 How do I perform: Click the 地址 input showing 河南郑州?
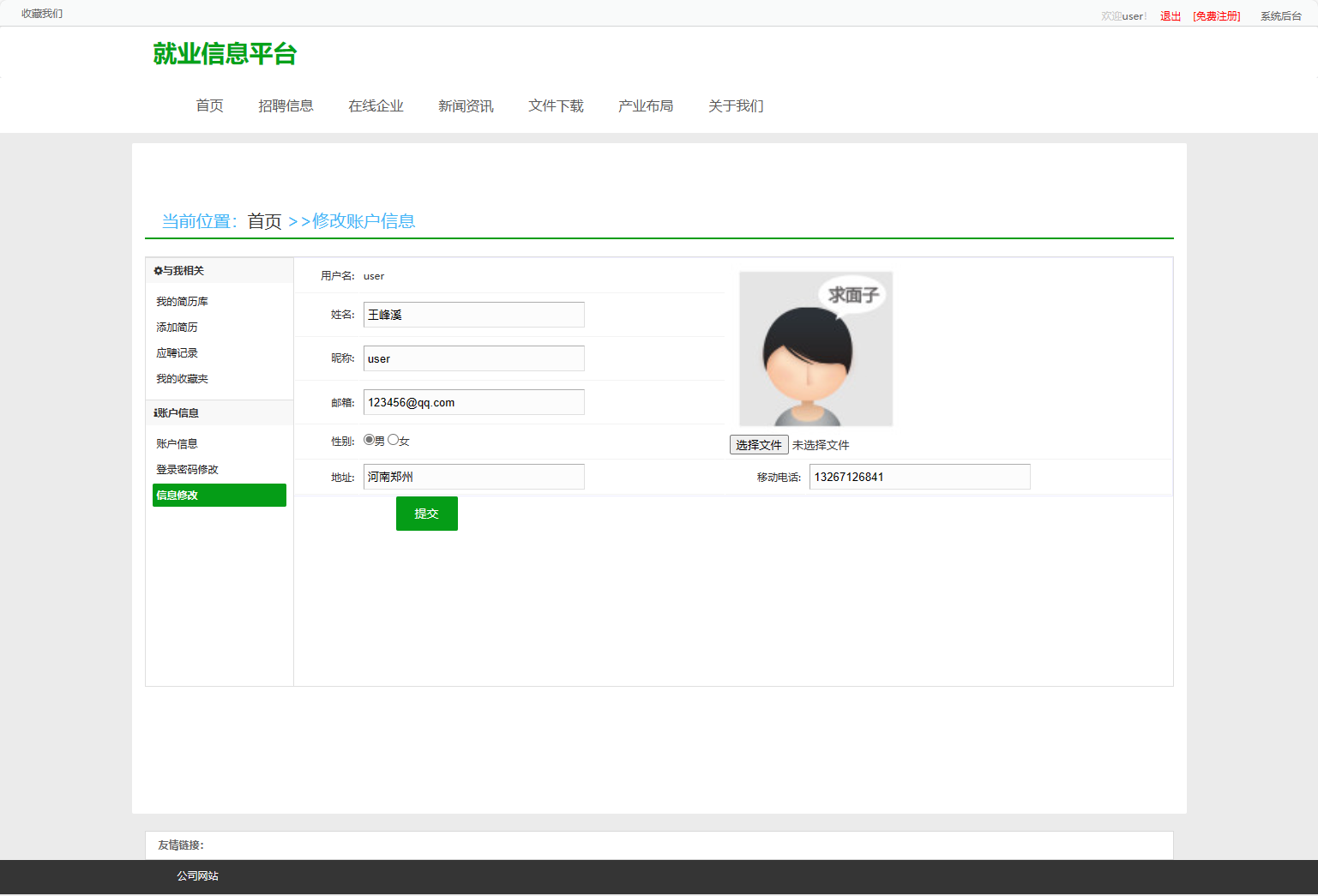tap(473, 476)
